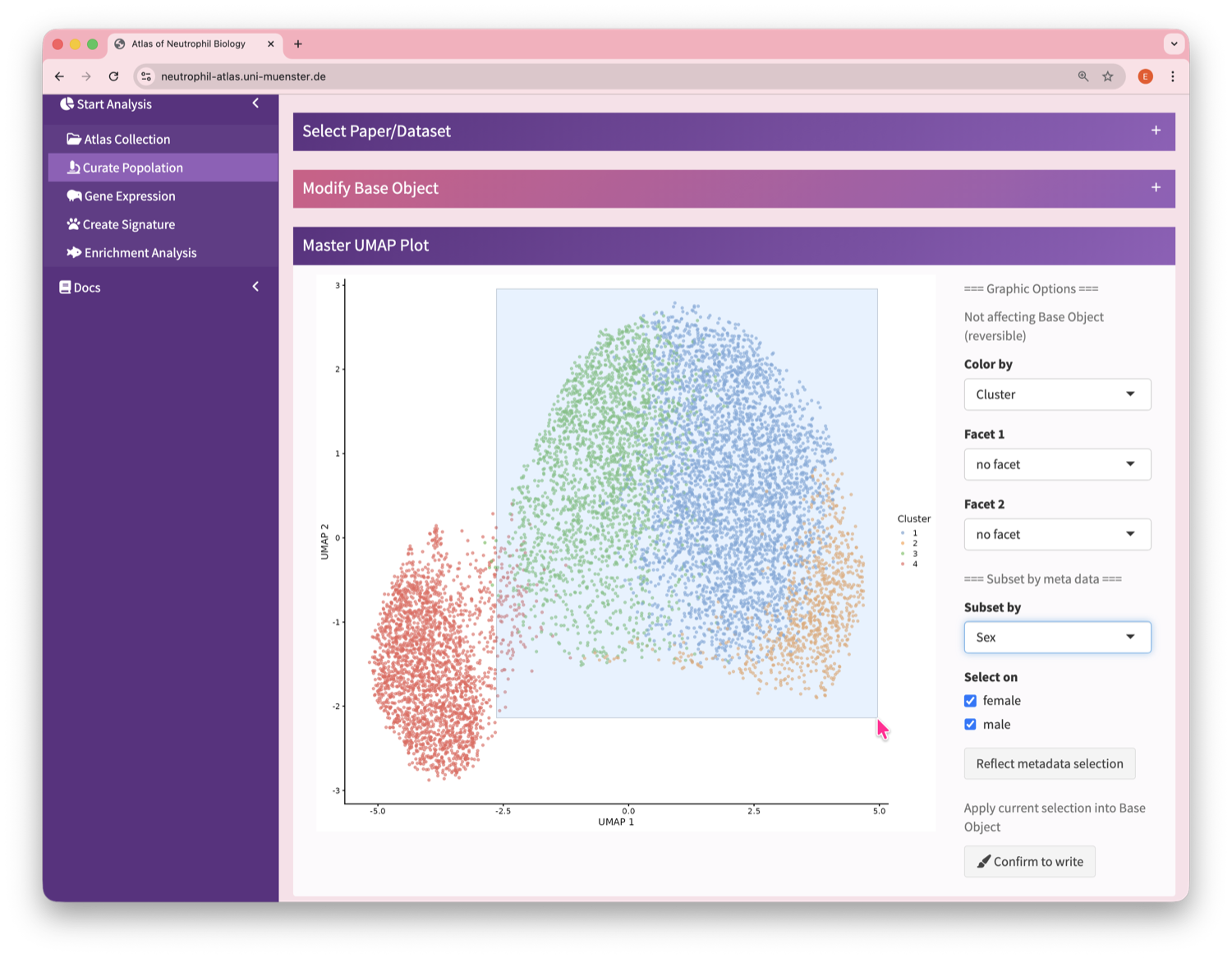Image resolution: width=1232 pixels, height=958 pixels.
Task: Open the Chrome profile avatar
Action: pyautogui.click(x=1145, y=76)
